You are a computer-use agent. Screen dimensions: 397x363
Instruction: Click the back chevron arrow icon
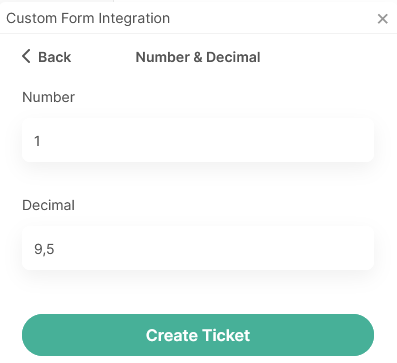26,56
